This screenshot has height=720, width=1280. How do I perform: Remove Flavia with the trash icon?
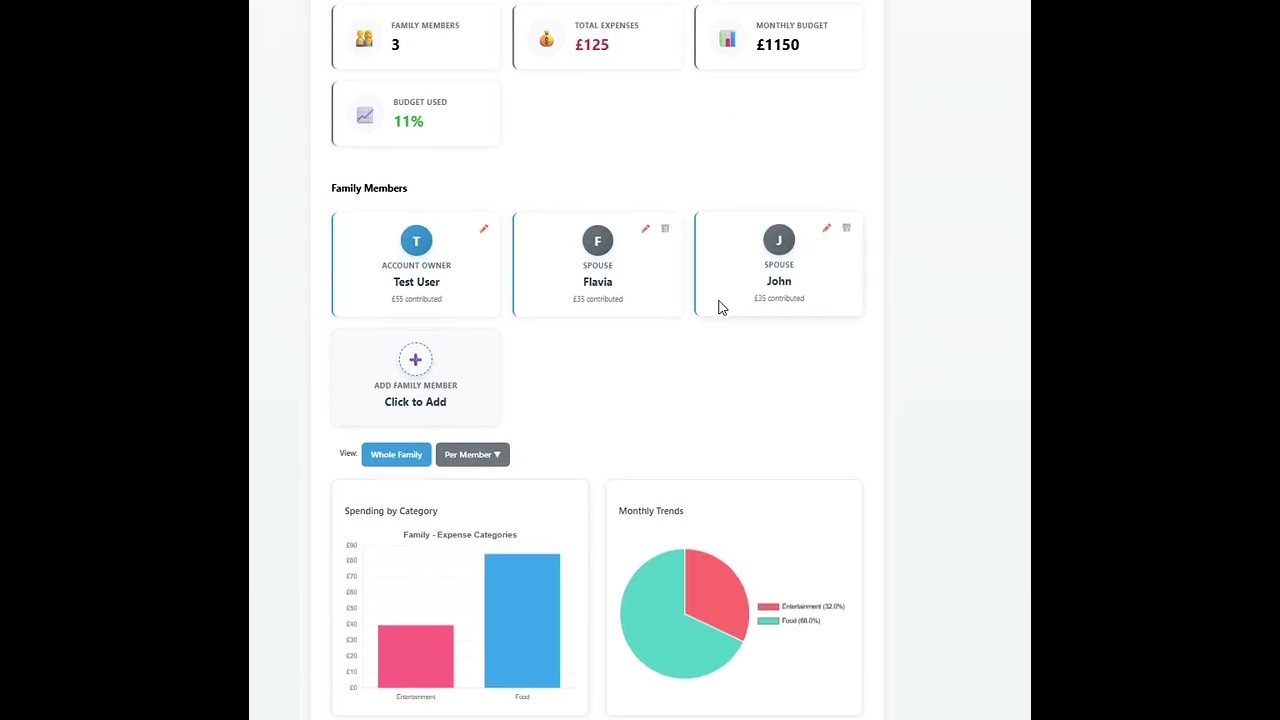click(665, 229)
